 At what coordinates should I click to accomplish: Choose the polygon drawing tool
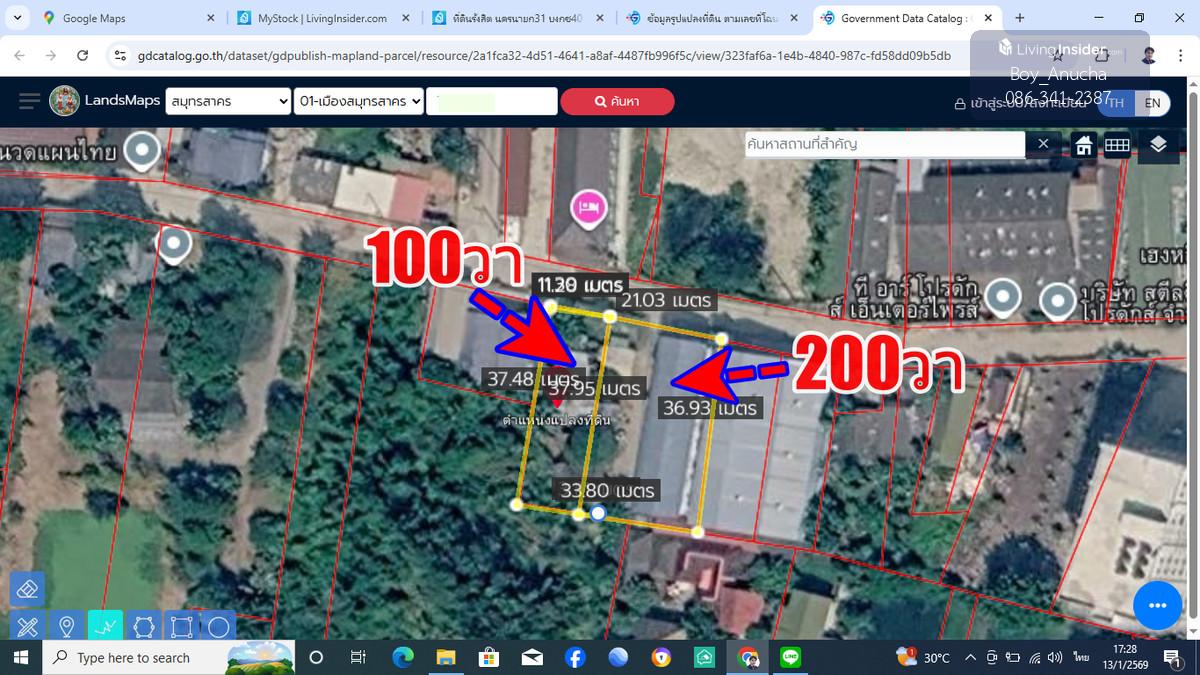click(x=143, y=627)
